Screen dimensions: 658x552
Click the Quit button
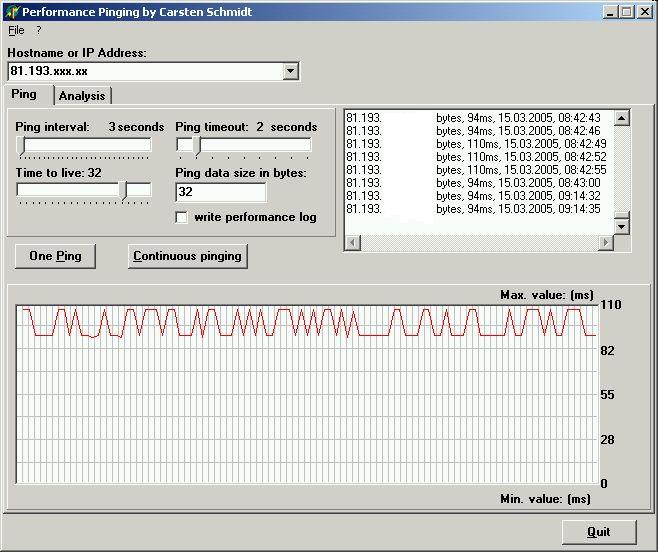pyautogui.click(x=598, y=532)
